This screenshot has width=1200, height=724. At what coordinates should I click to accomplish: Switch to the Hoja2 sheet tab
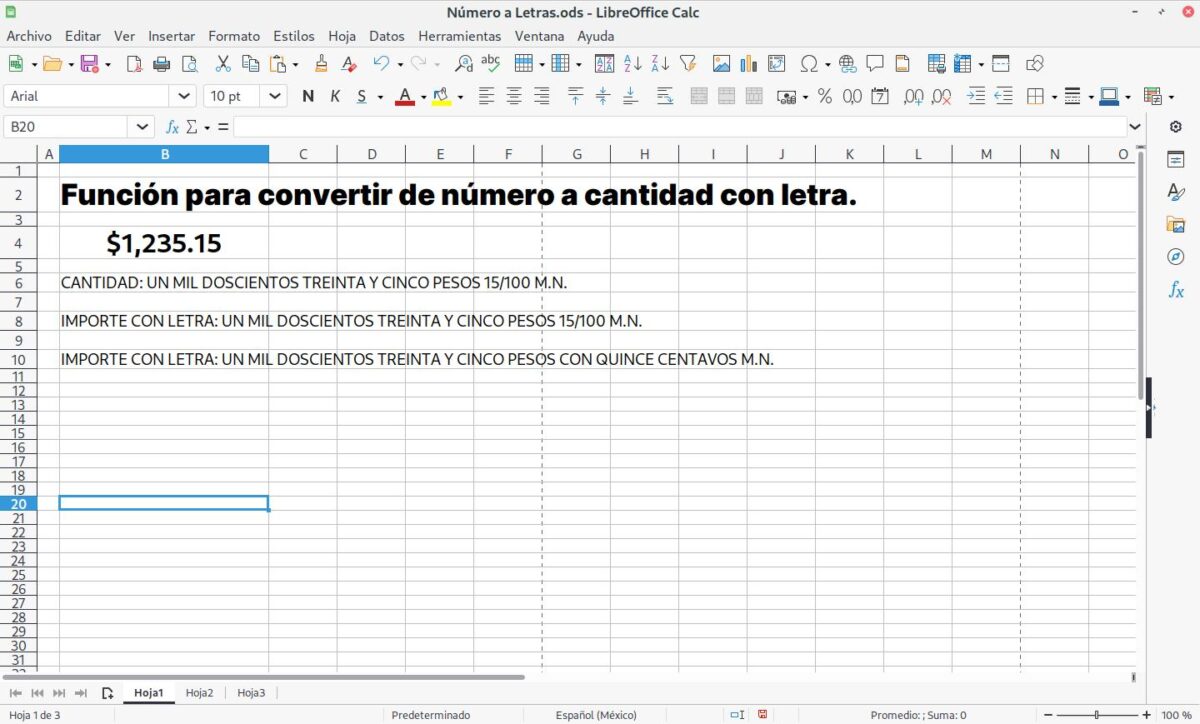(199, 692)
